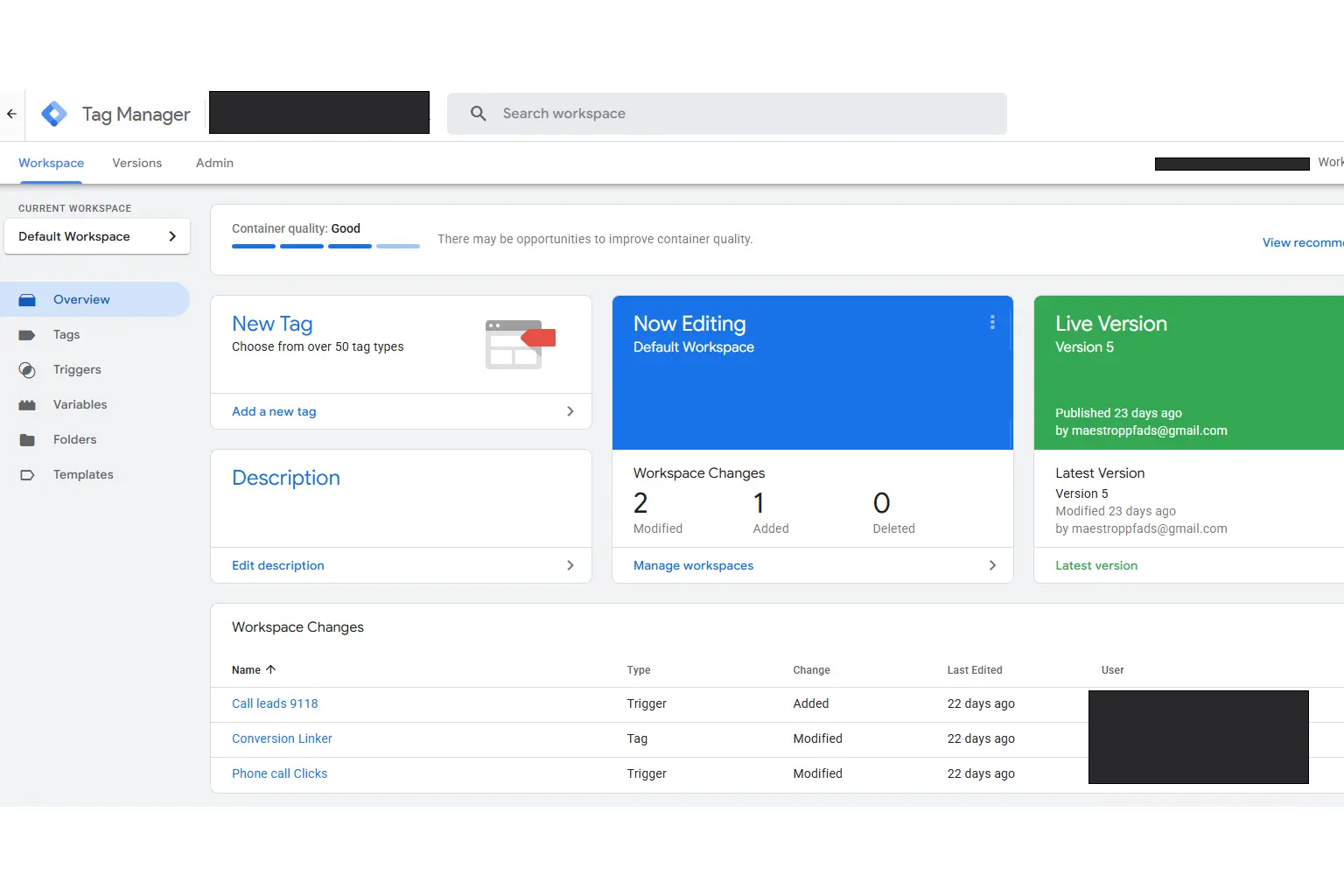Click the 'Added' cell for Call leads
This screenshot has width=1344, height=896.
coord(811,703)
